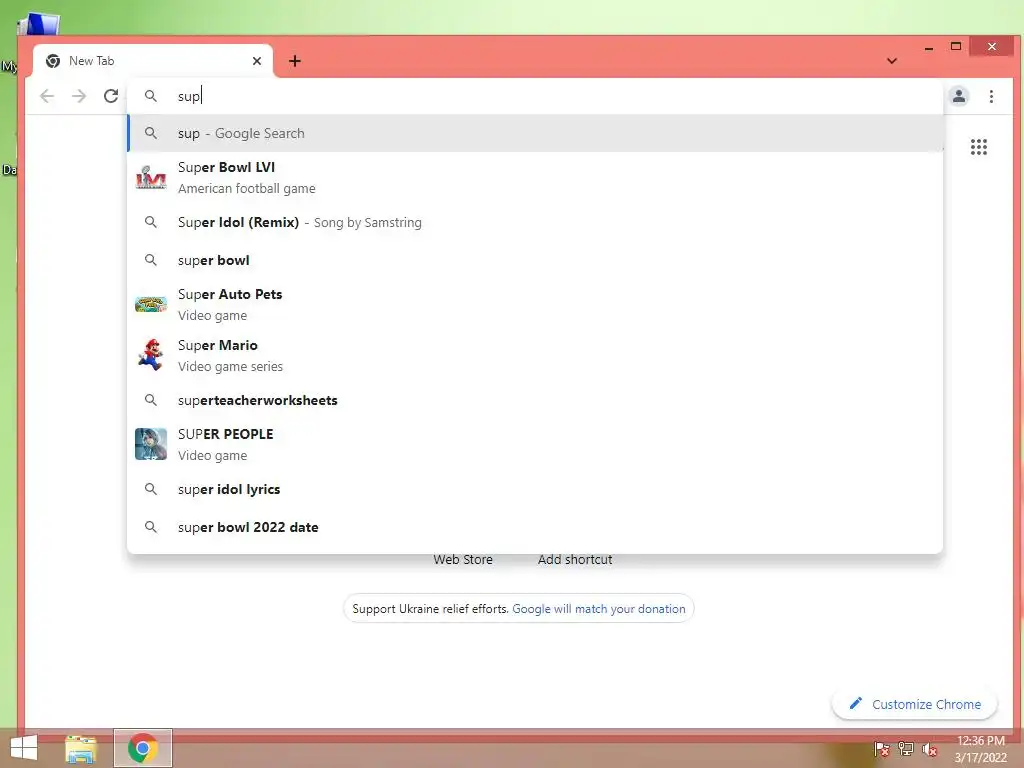Choose the Super Auto Pets suggestion

tap(536, 304)
